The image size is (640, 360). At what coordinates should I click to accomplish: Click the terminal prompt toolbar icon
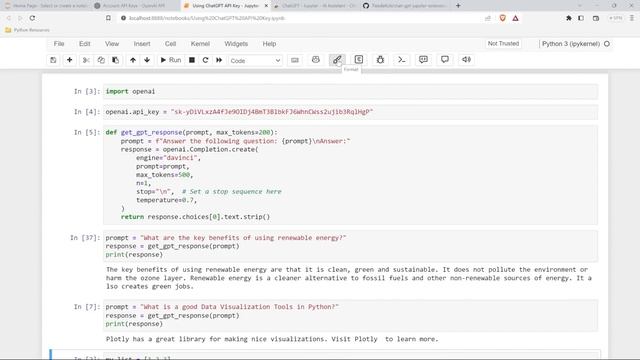pyautogui.click(x=402, y=60)
